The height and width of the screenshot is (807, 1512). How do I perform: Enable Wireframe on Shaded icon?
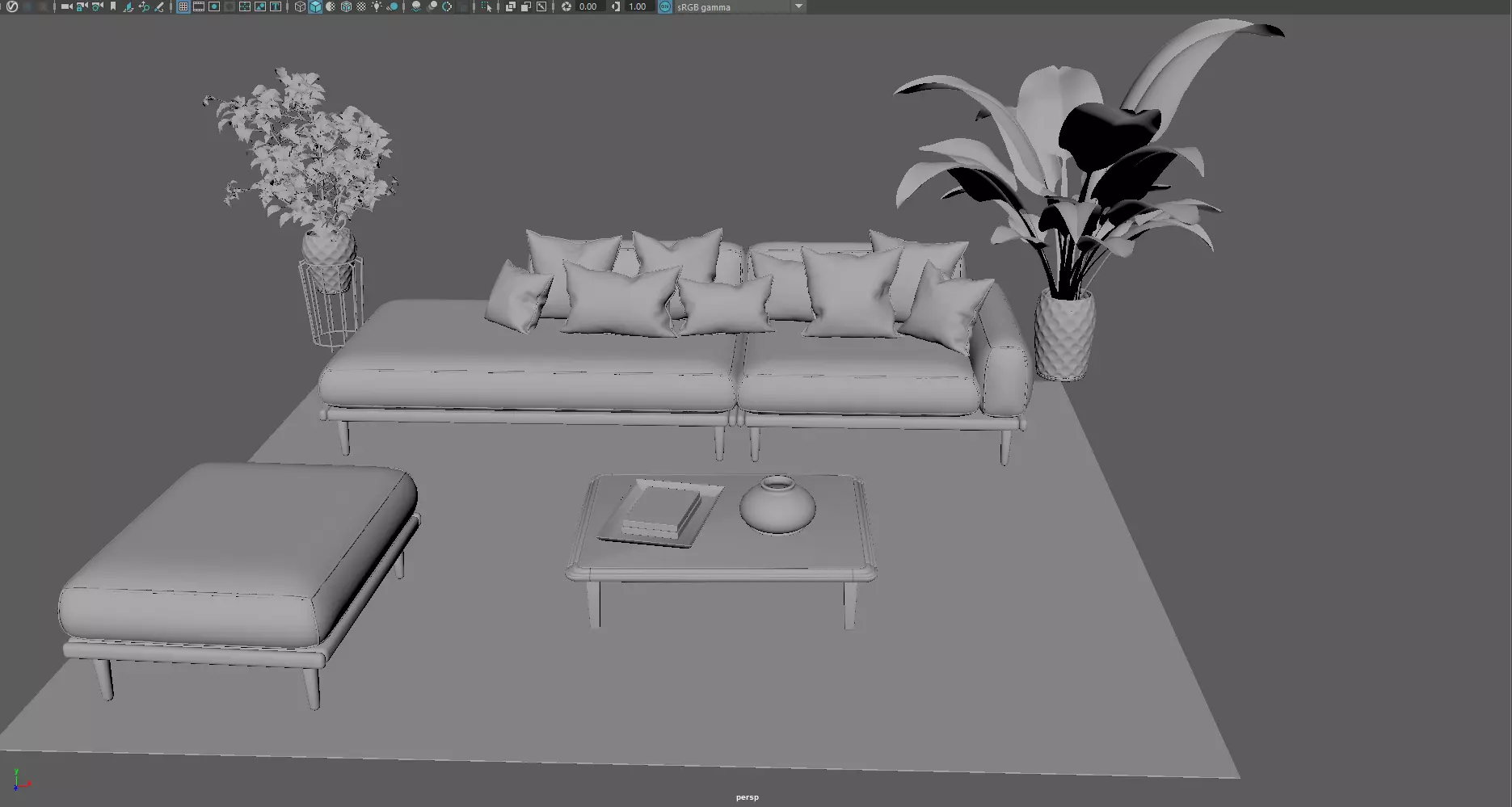pos(346,6)
